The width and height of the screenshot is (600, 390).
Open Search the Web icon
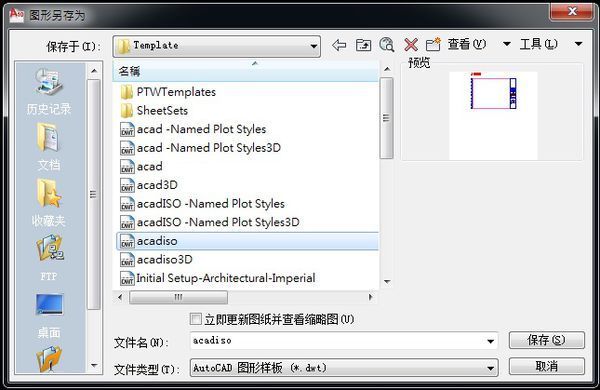tap(387, 45)
